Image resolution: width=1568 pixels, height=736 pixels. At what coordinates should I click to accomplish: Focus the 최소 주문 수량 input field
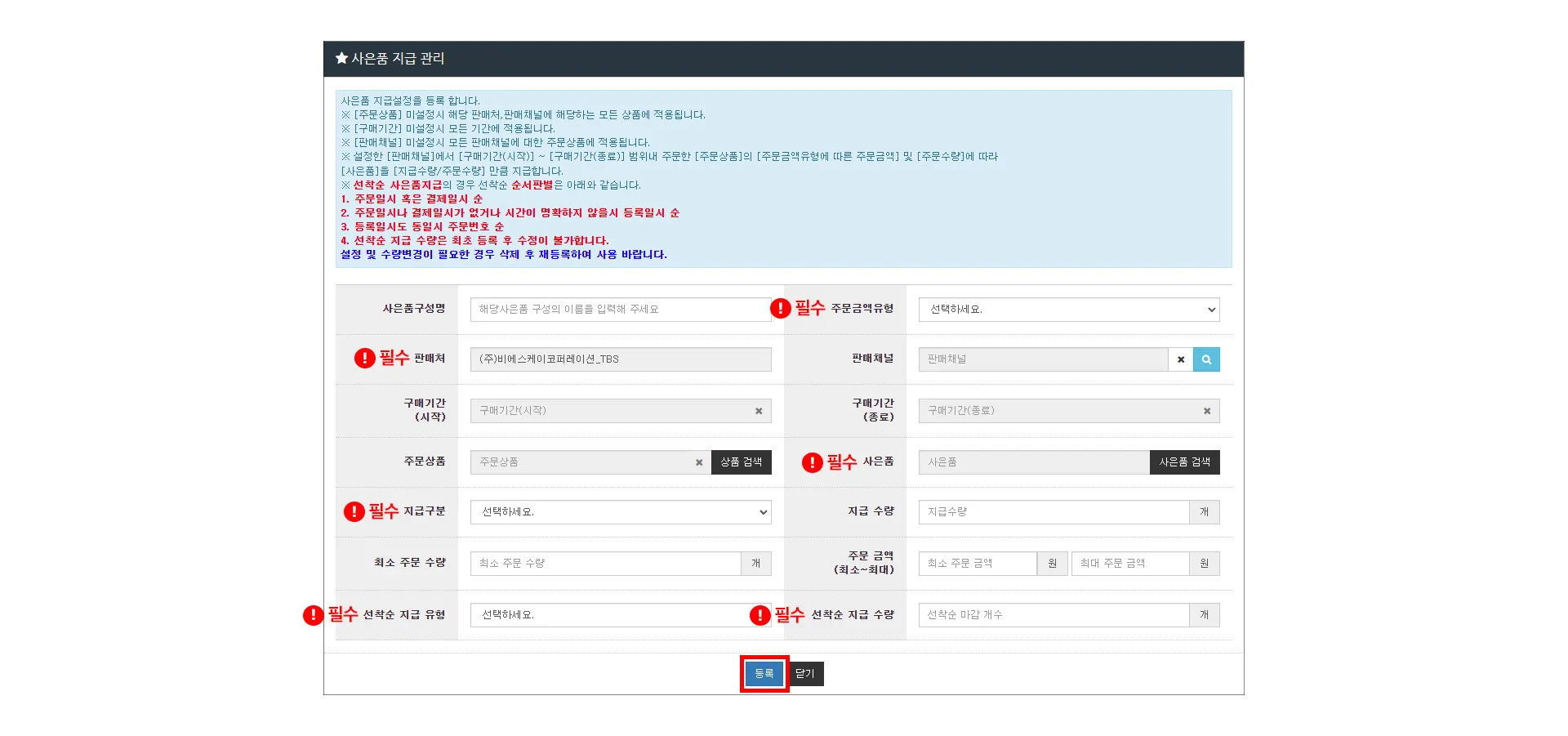click(x=606, y=564)
